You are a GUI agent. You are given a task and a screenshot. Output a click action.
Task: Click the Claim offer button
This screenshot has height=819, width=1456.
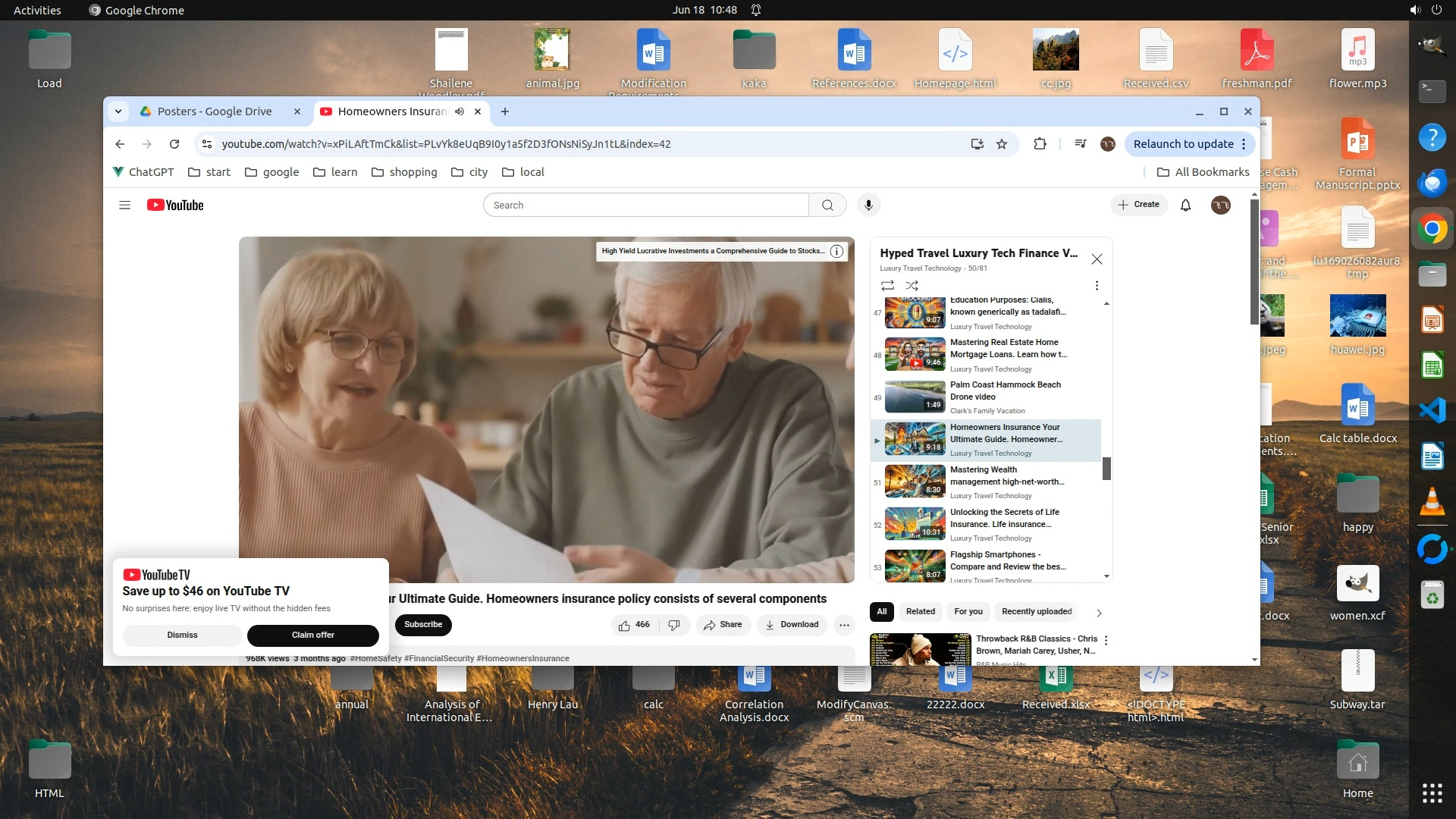point(312,635)
